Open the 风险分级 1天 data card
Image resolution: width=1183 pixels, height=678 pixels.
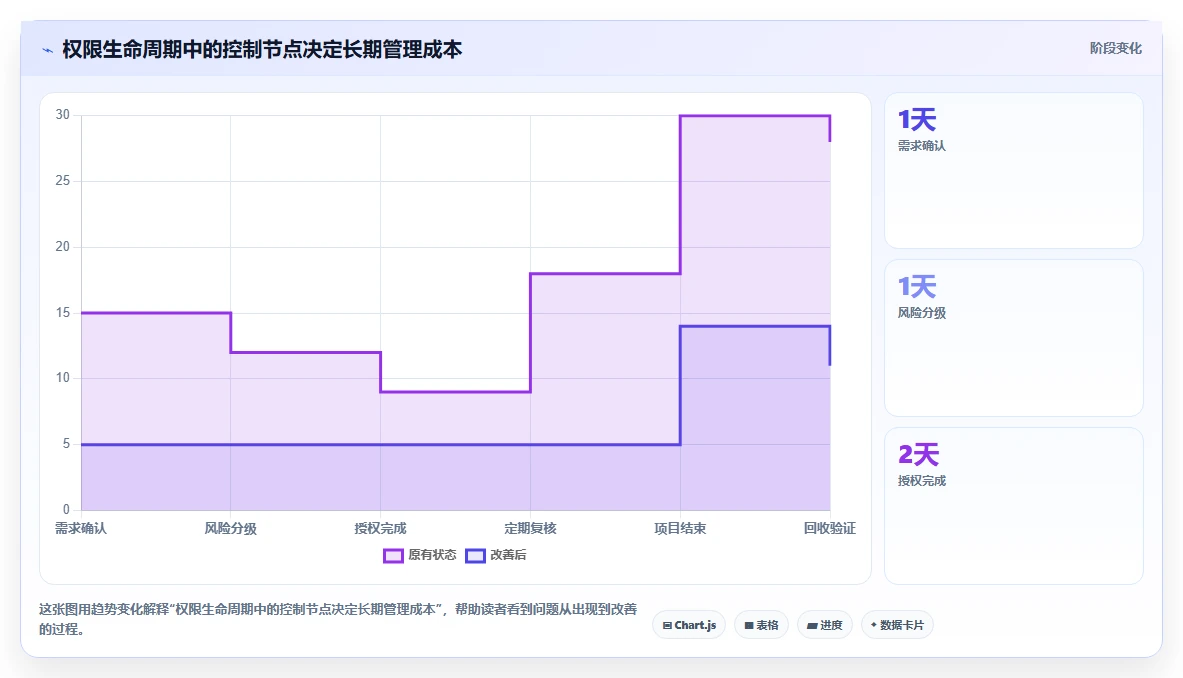[1013, 338]
